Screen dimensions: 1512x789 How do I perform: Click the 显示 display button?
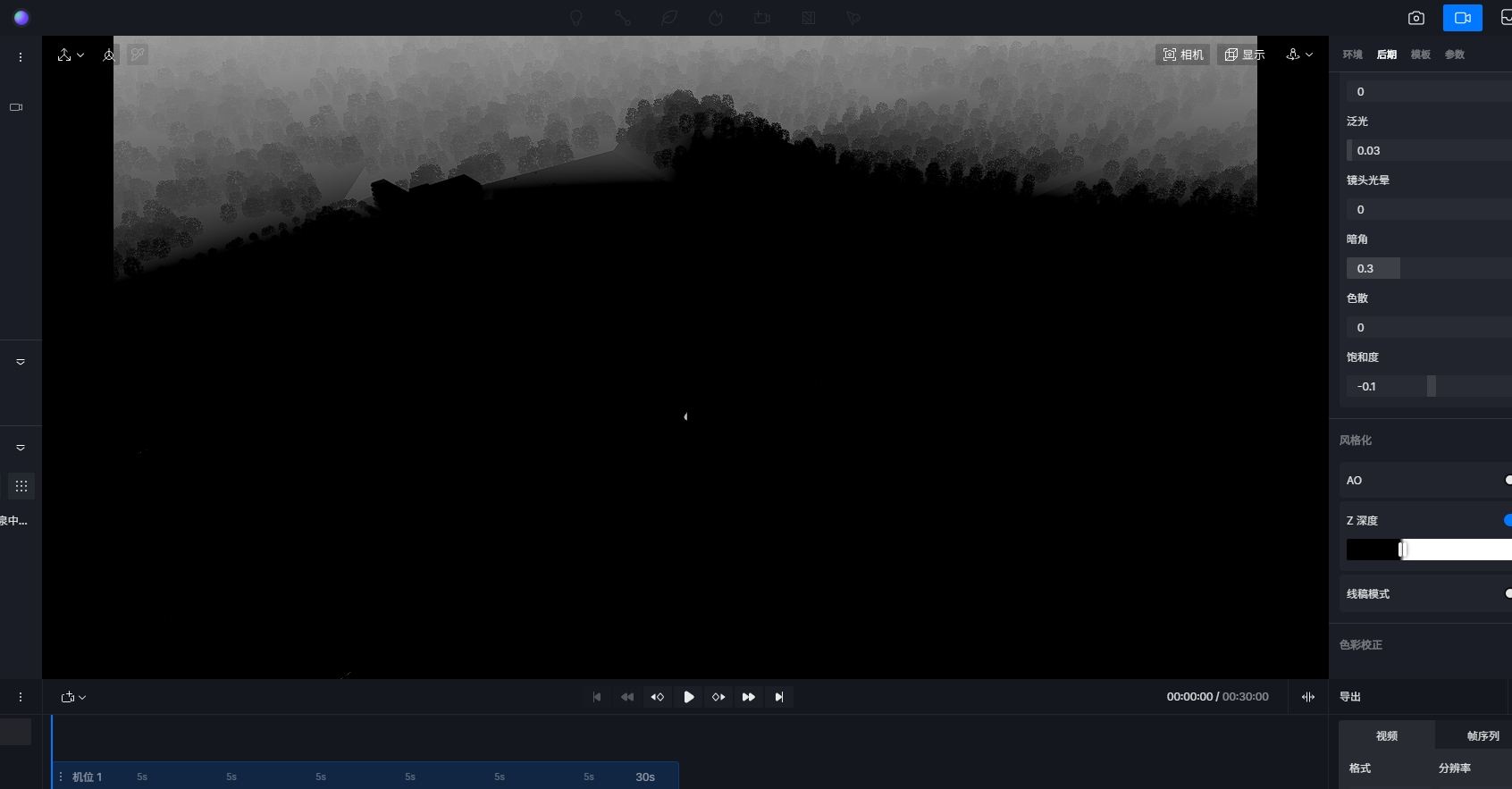tap(1245, 55)
